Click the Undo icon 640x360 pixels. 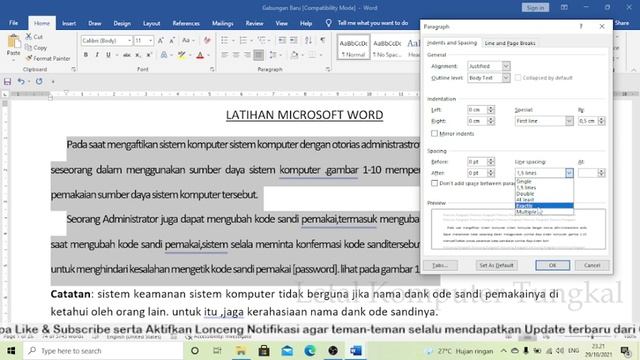point(20,82)
